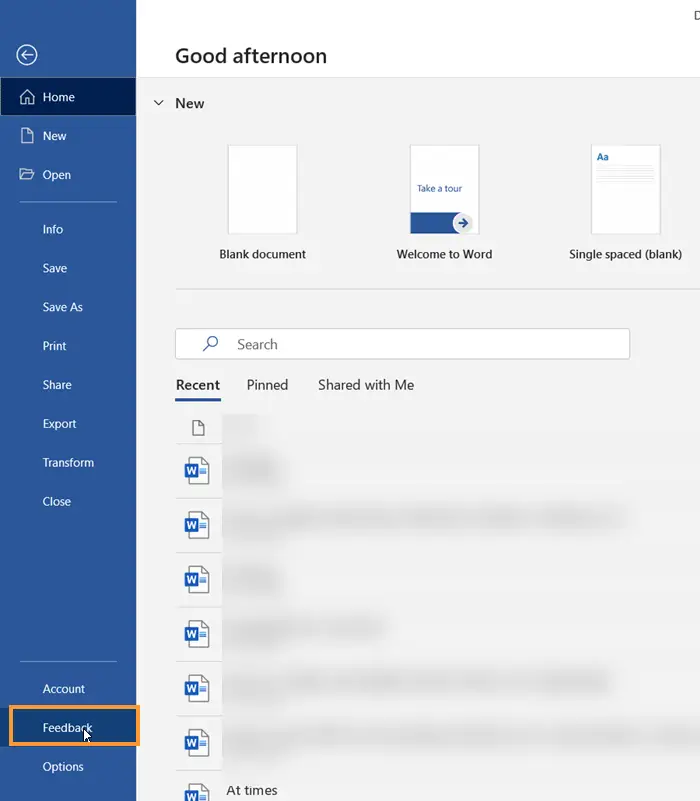The width and height of the screenshot is (700, 801).
Task: Click the "Single spaced (blank)" label
Action: point(625,254)
